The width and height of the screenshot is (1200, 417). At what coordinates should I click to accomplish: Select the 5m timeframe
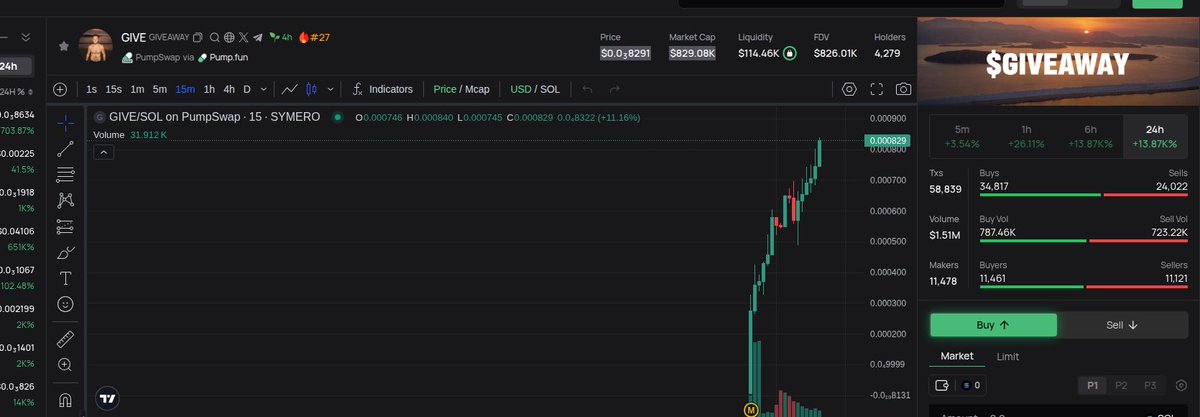(160, 89)
